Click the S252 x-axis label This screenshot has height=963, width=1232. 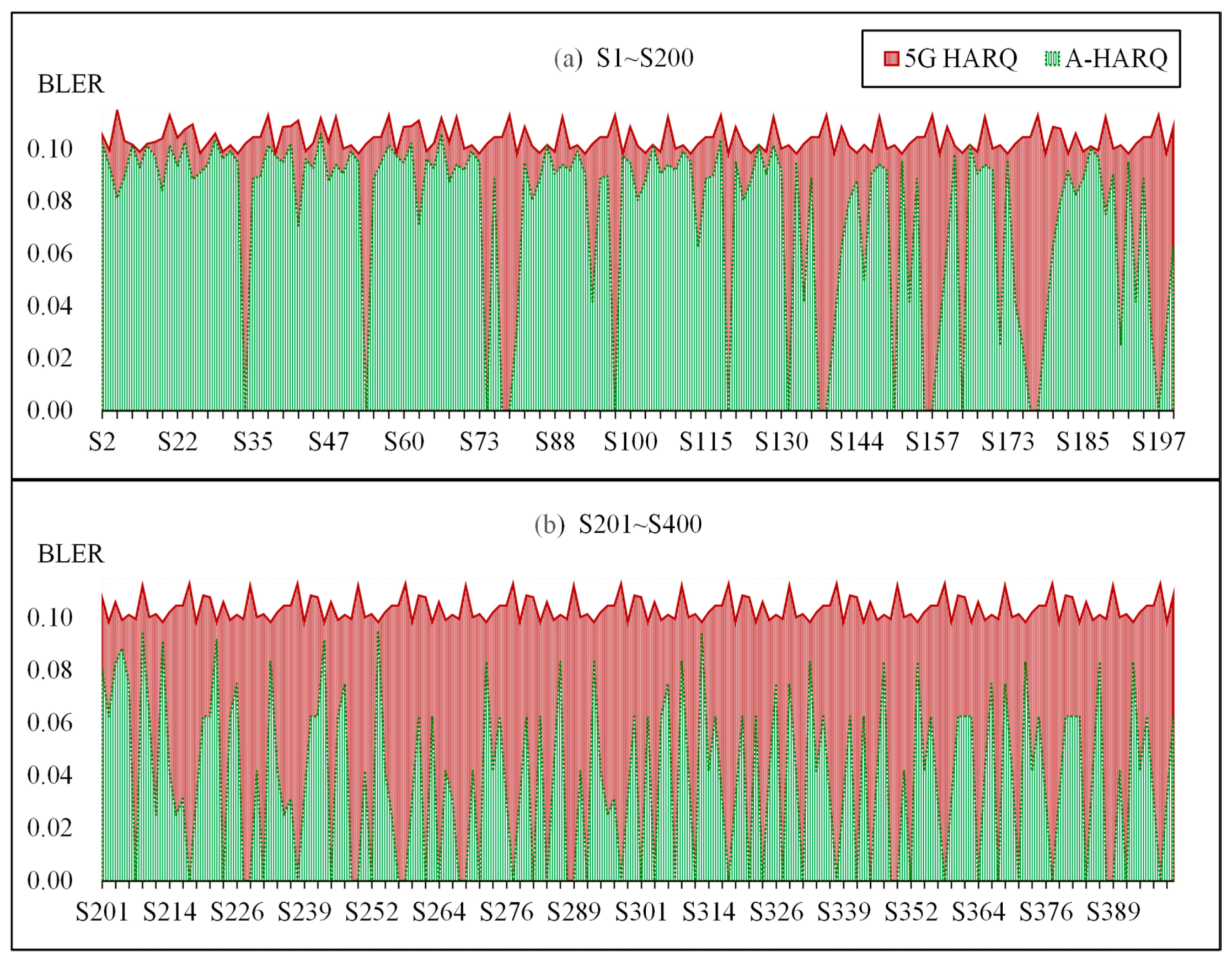coord(372,912)
